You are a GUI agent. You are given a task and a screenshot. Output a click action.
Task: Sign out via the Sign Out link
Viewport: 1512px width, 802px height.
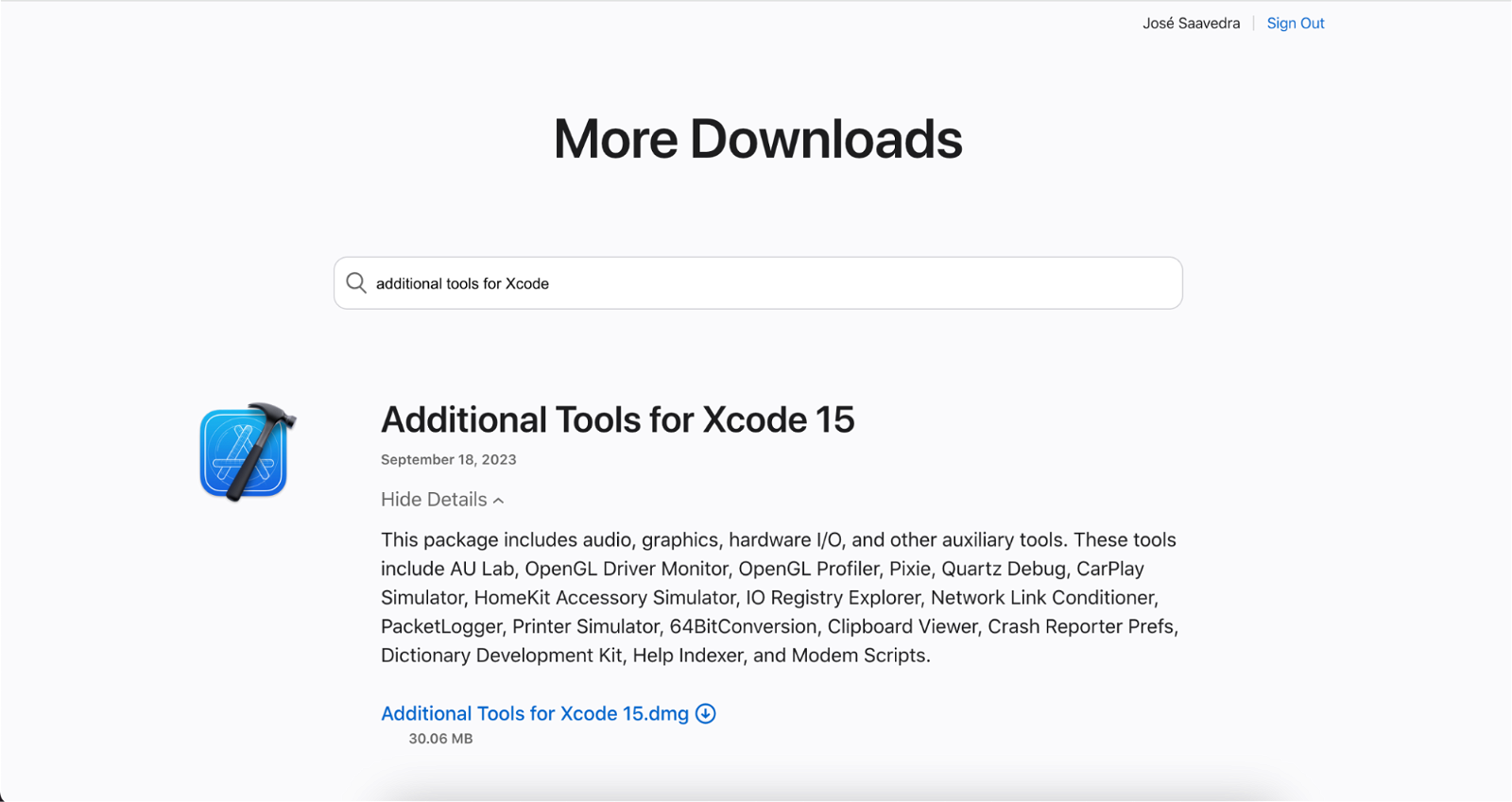[x=1295, y=24]
